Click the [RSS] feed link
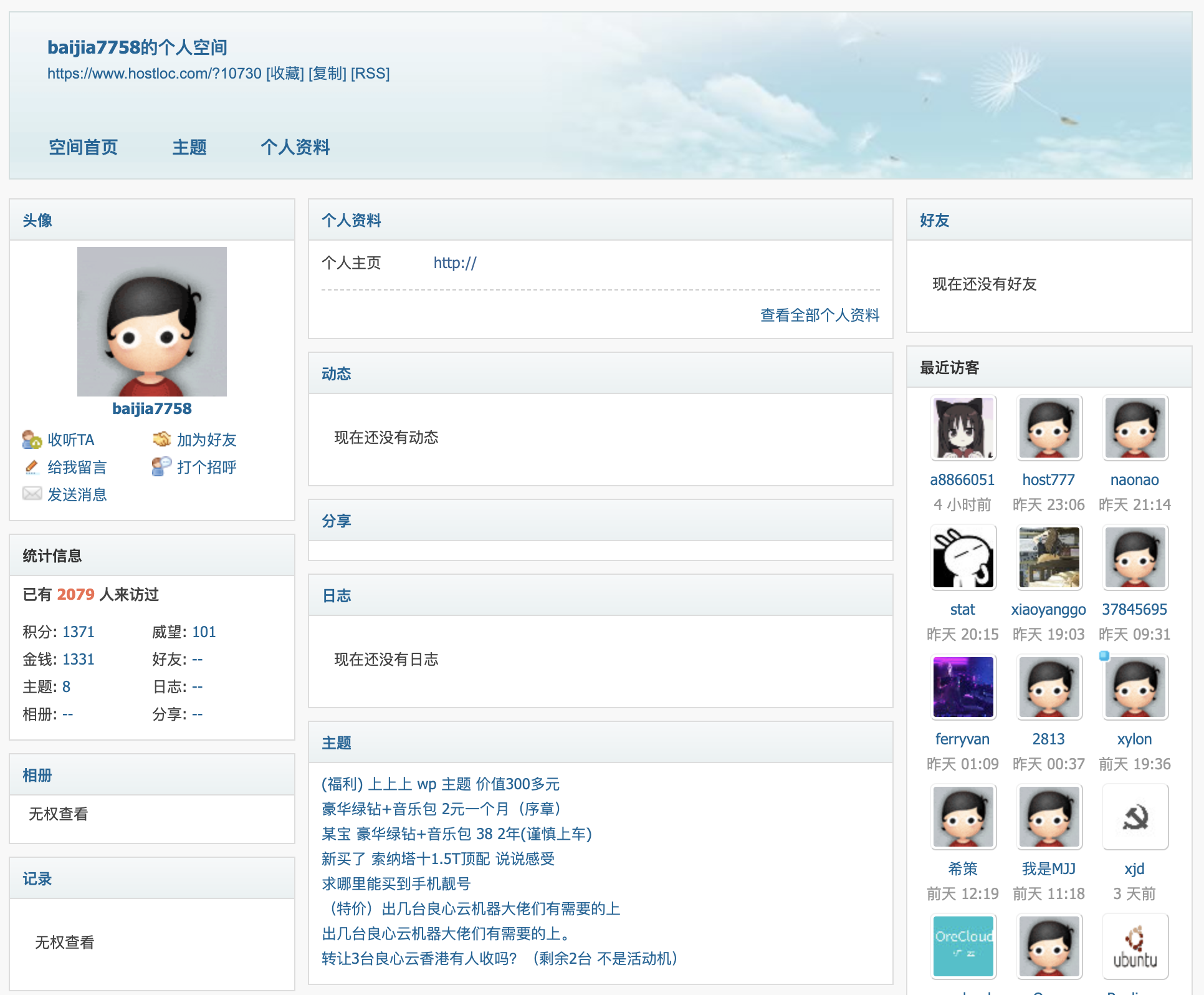 (x=370, y=74)
